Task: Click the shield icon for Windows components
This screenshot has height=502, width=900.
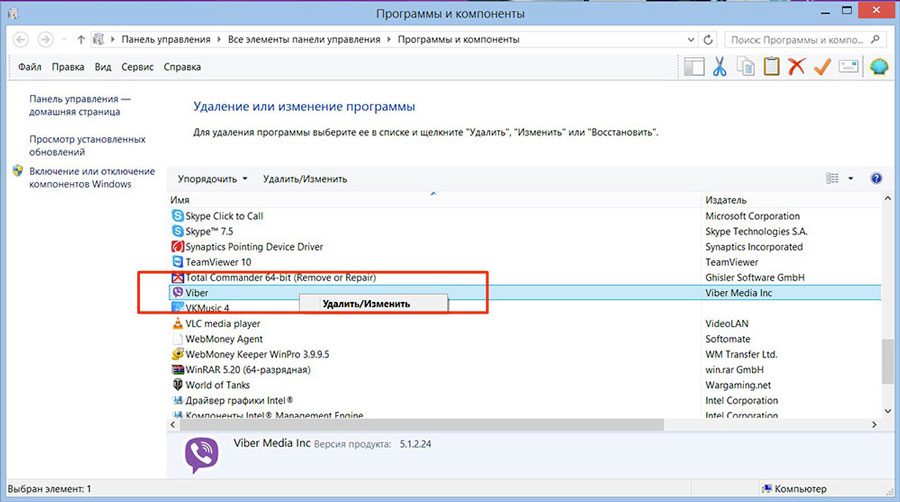Action: pos(18,171)
